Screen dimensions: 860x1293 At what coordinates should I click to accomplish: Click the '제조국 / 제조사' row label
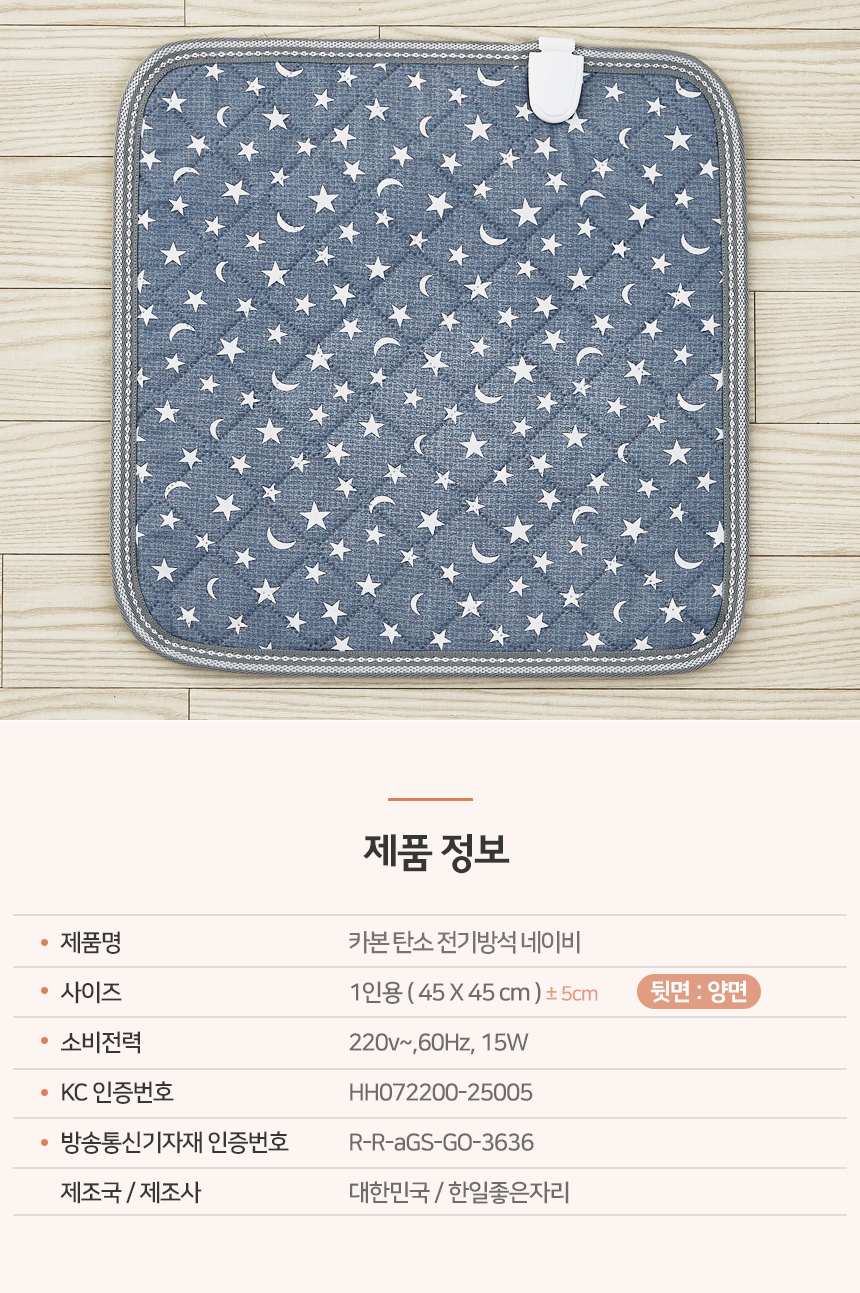[x=131, y=1192]
